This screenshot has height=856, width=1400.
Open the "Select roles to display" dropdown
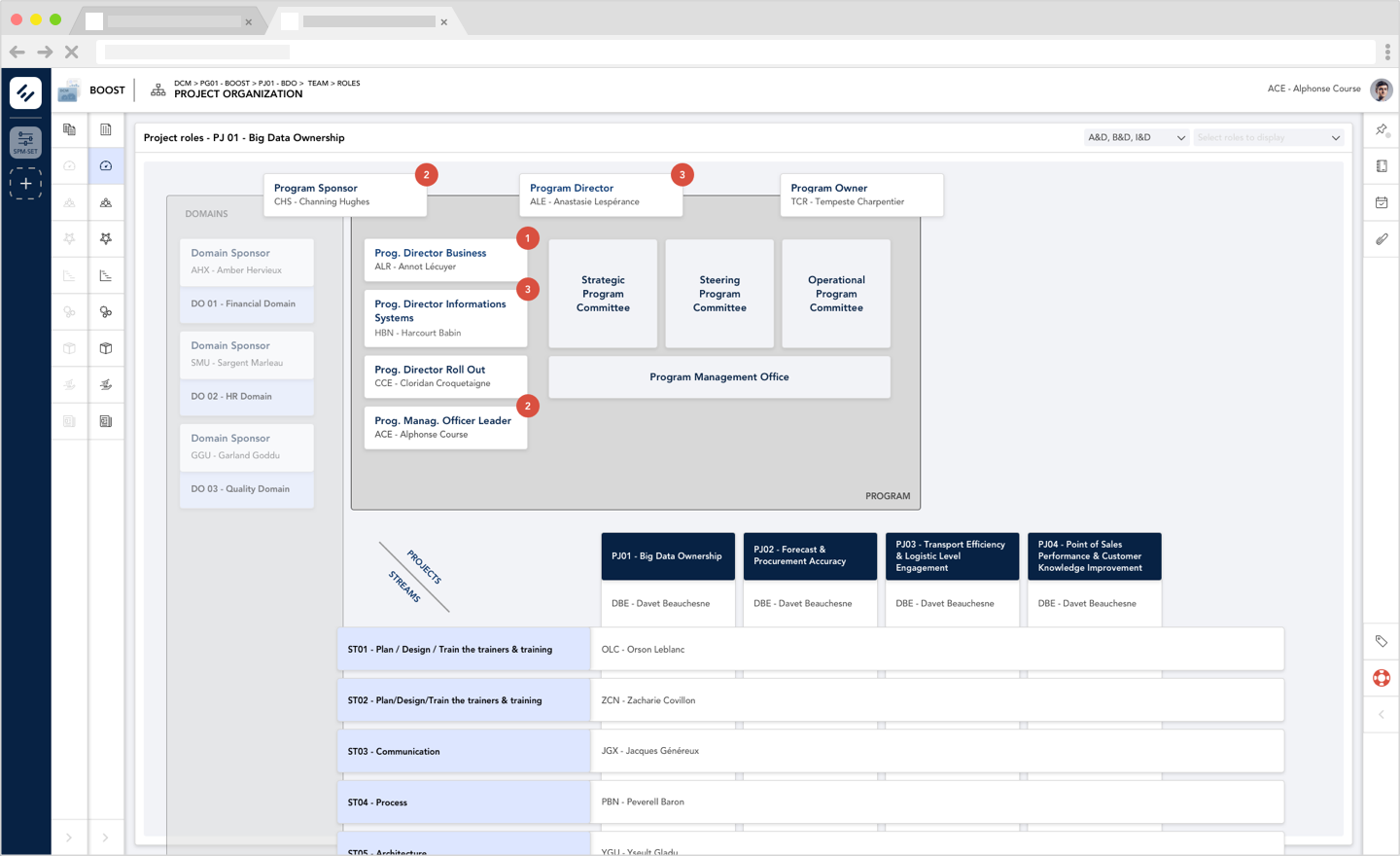click(1267, 137)
